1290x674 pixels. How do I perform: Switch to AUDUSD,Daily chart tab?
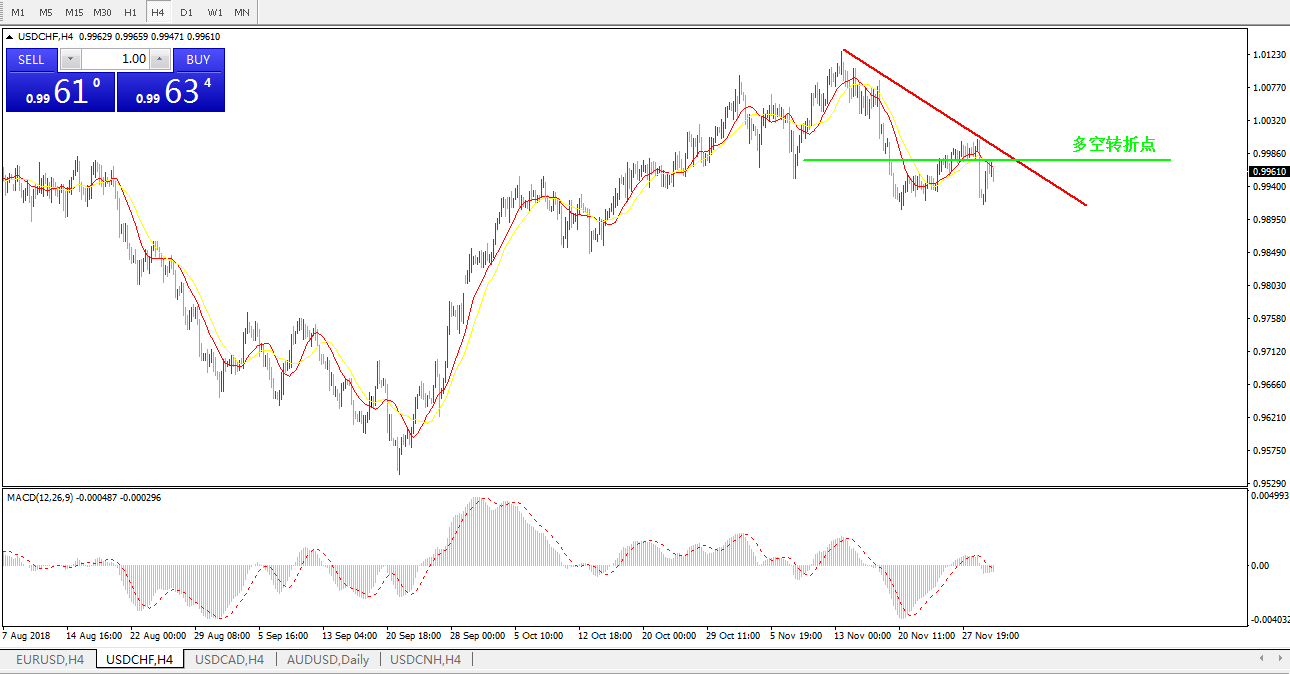click(x=328, y=659)
